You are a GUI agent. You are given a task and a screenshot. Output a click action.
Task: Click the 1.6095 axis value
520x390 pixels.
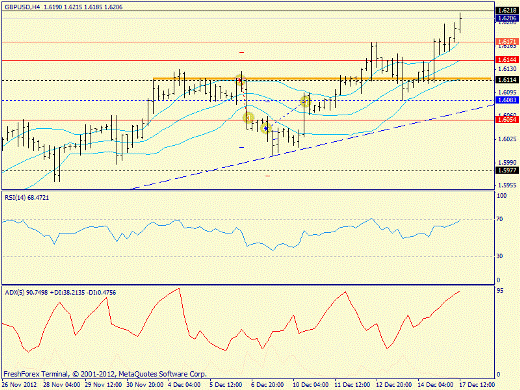coord(507,92)
